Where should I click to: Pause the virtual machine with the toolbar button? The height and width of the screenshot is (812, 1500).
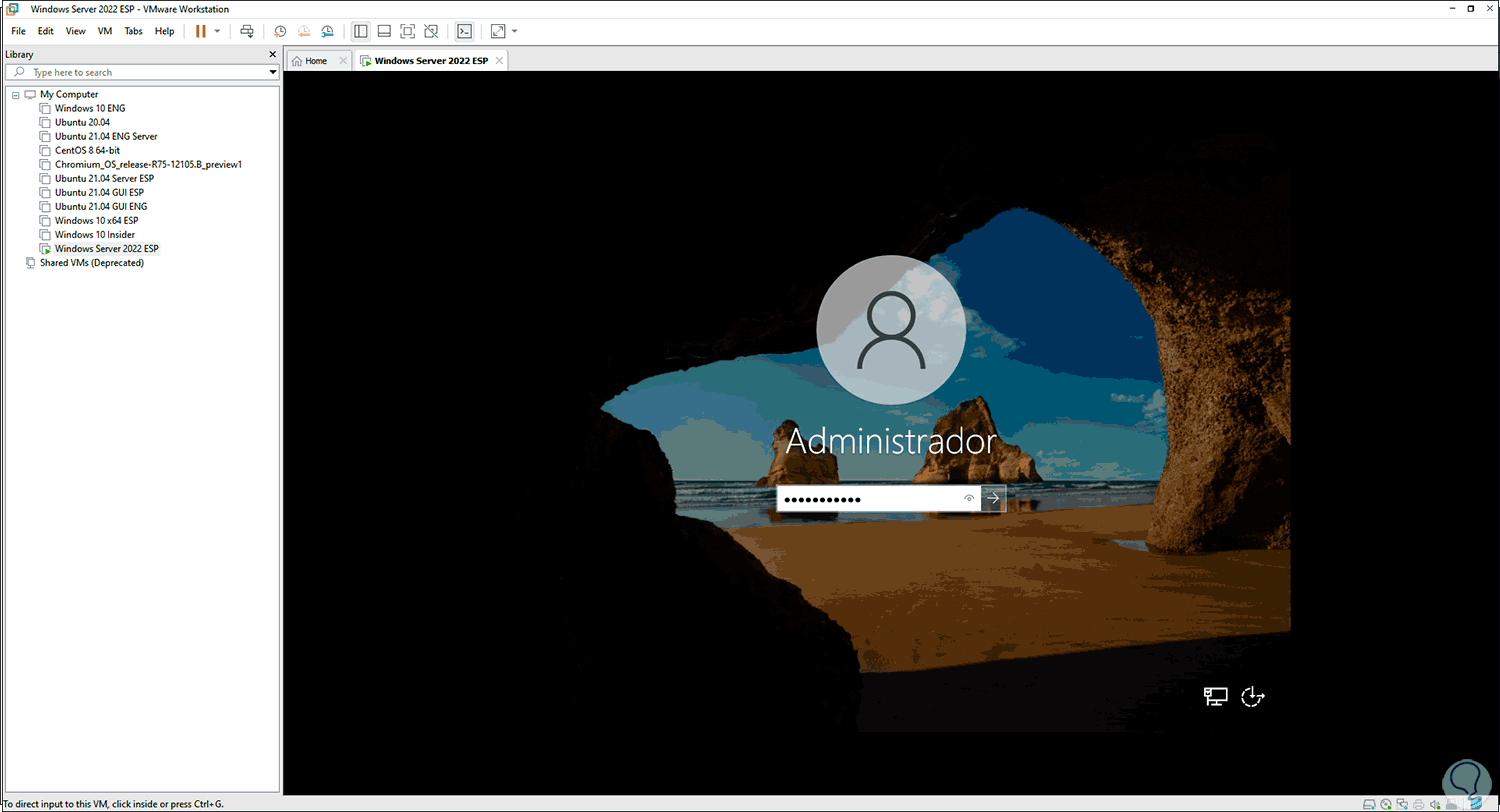pyautogui.click(x=201, y=31)
